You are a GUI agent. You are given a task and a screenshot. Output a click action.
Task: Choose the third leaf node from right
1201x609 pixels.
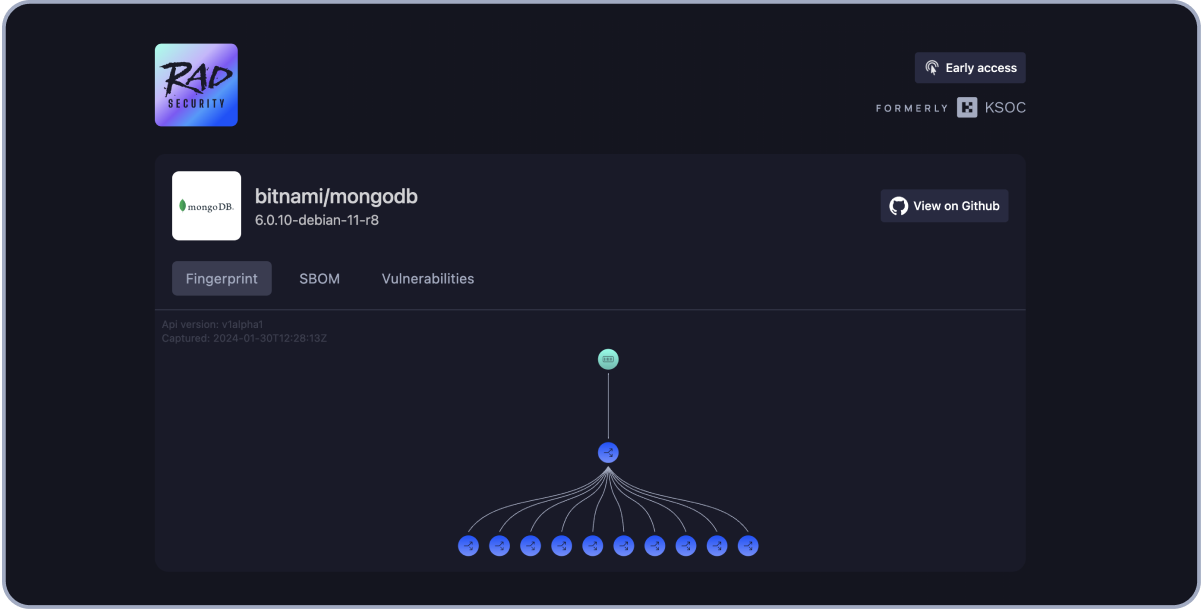point(685,546)
